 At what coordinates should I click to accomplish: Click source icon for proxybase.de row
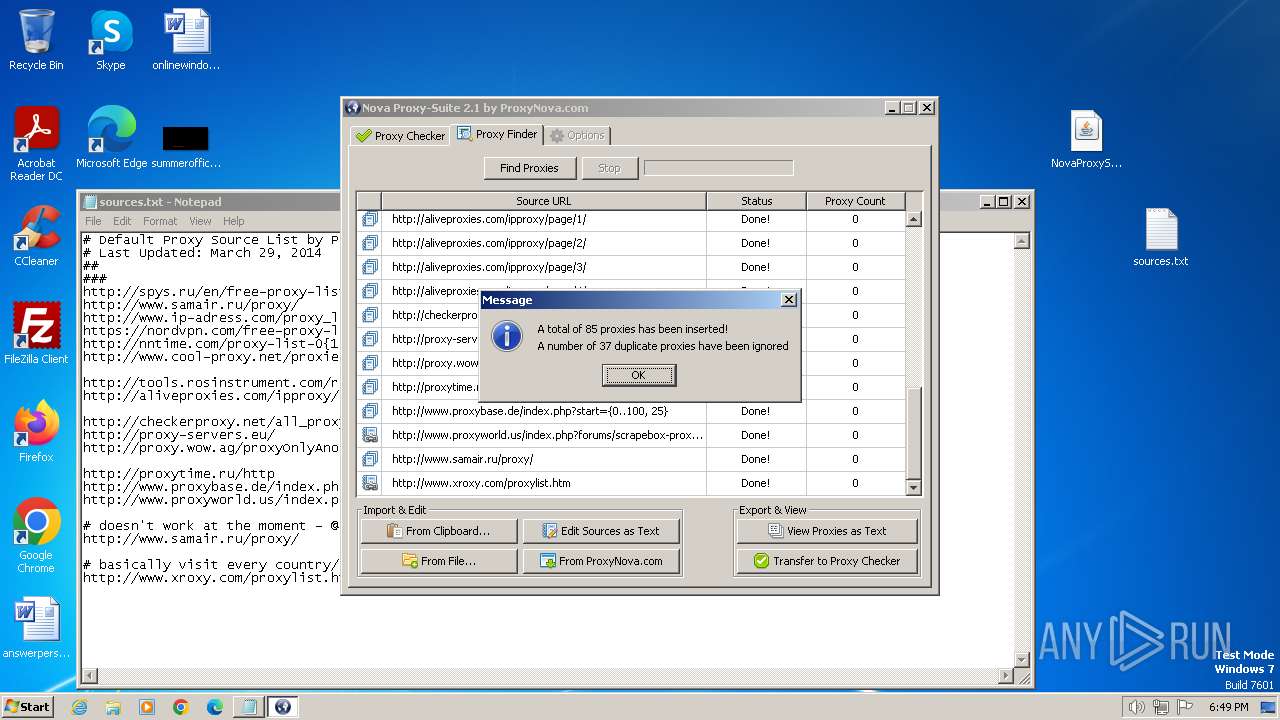click(370, 411)
